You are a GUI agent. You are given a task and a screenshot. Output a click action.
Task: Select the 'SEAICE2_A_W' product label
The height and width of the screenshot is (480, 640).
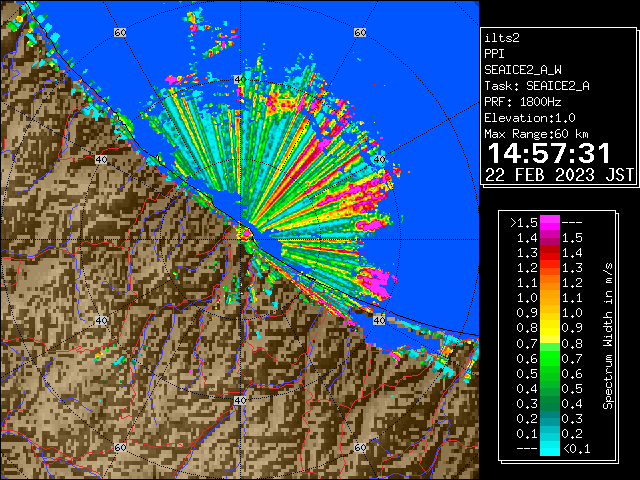pos(523,70)
